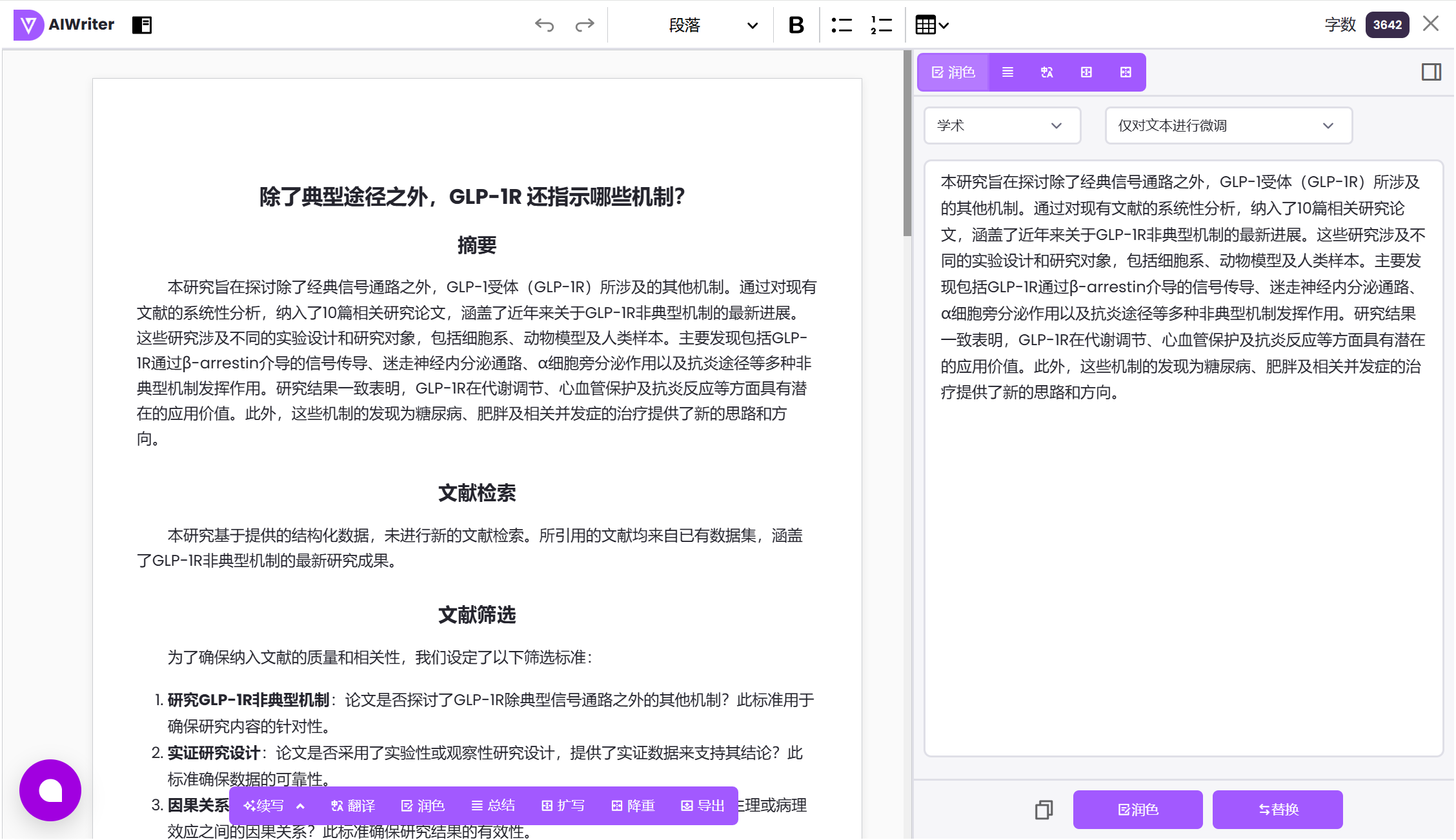Toggle bold formatting in the toolbar
Screen dimensions: 1456x840
[796, 25]
